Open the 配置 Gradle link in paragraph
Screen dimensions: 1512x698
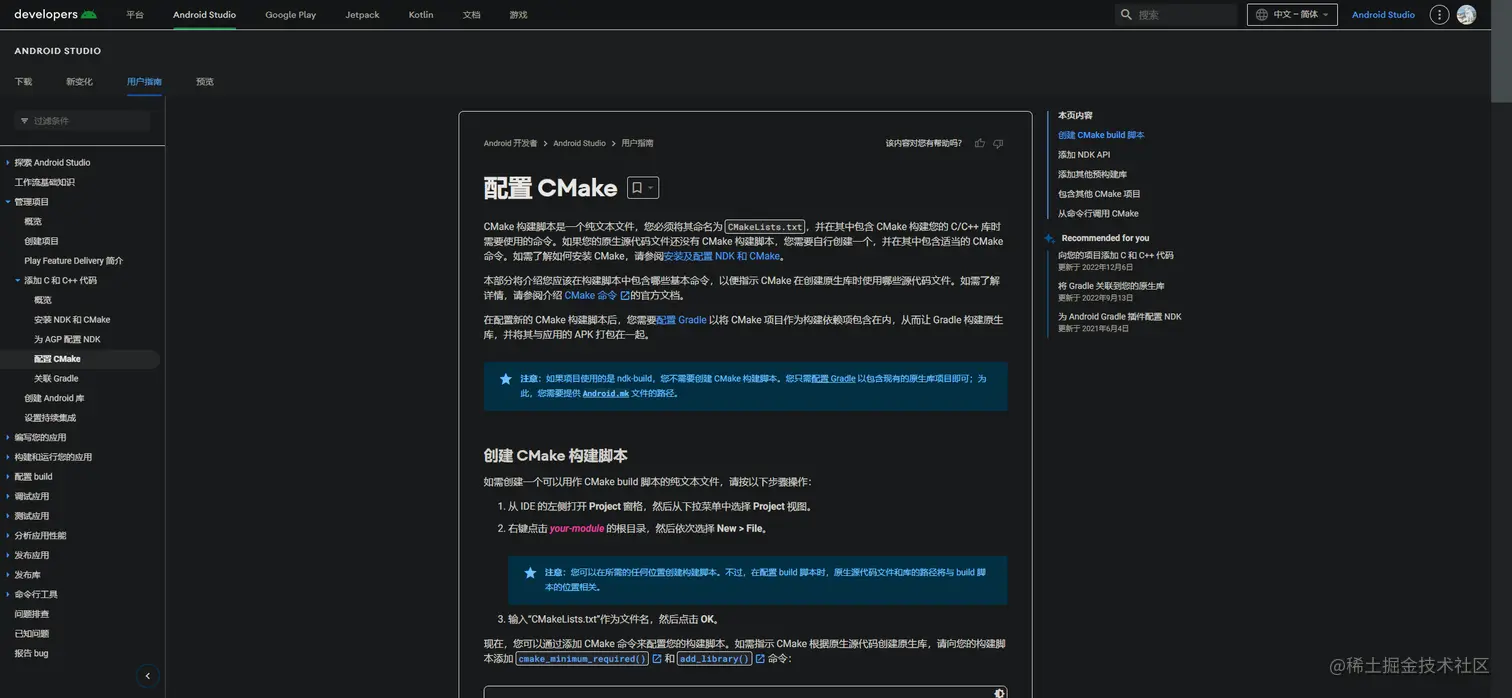681,320
